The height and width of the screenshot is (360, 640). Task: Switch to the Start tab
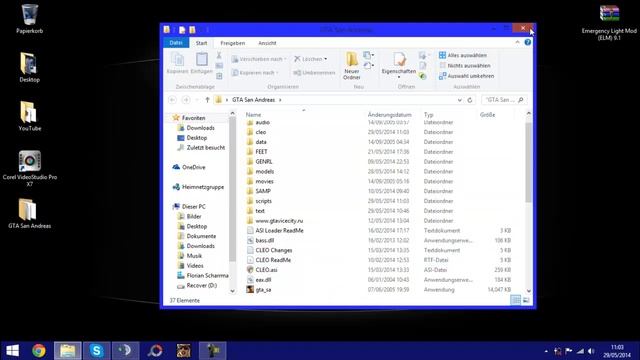pos(201,43)
